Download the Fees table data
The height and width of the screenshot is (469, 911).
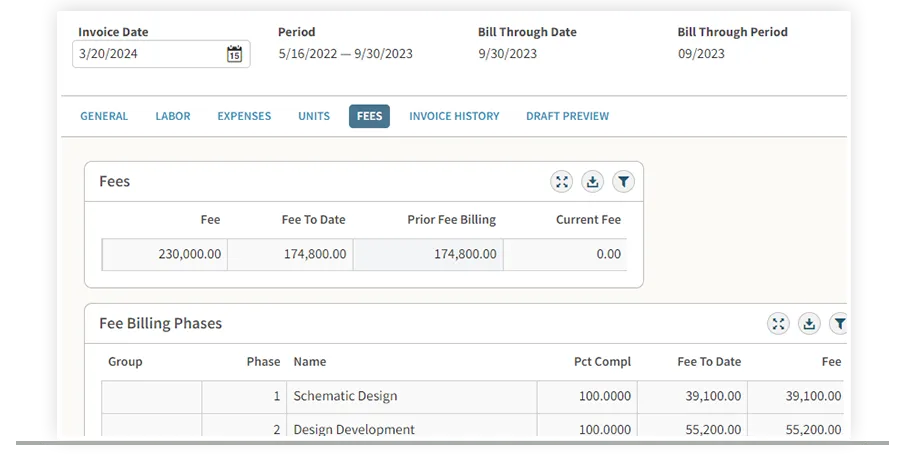[x=593, y=181]
